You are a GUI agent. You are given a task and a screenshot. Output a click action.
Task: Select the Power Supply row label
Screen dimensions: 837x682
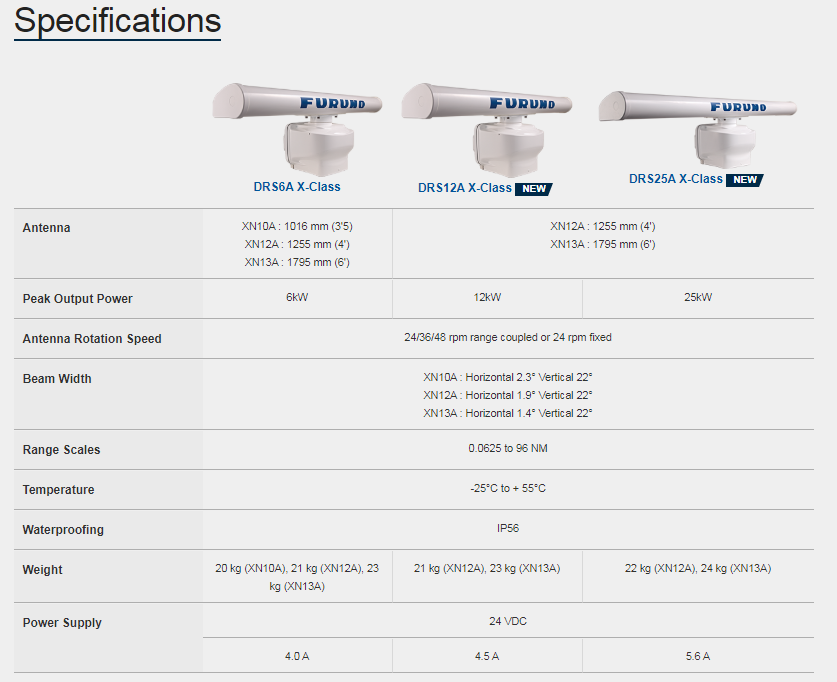tap(62, 623)
